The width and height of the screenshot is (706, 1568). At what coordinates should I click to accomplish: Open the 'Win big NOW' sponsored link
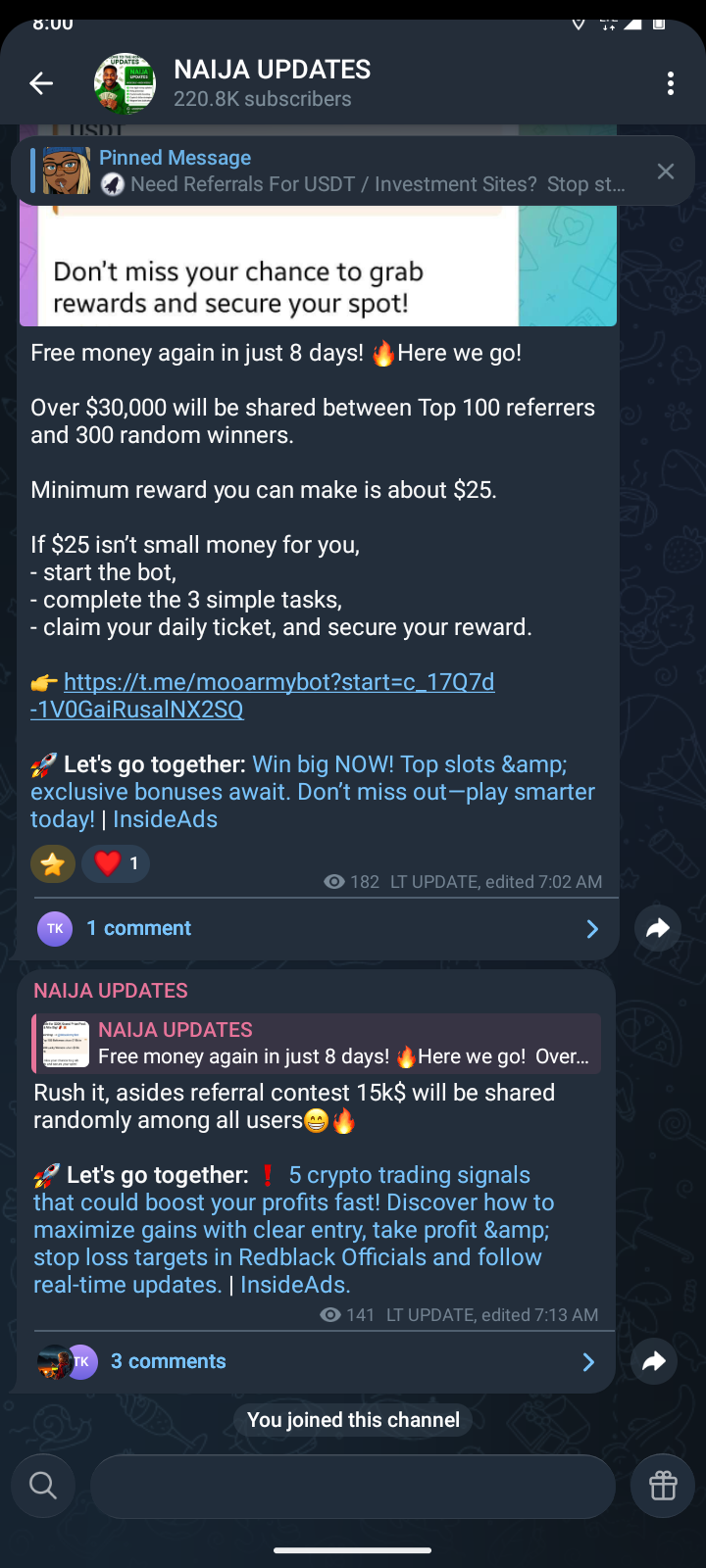[x=312, y=791]
